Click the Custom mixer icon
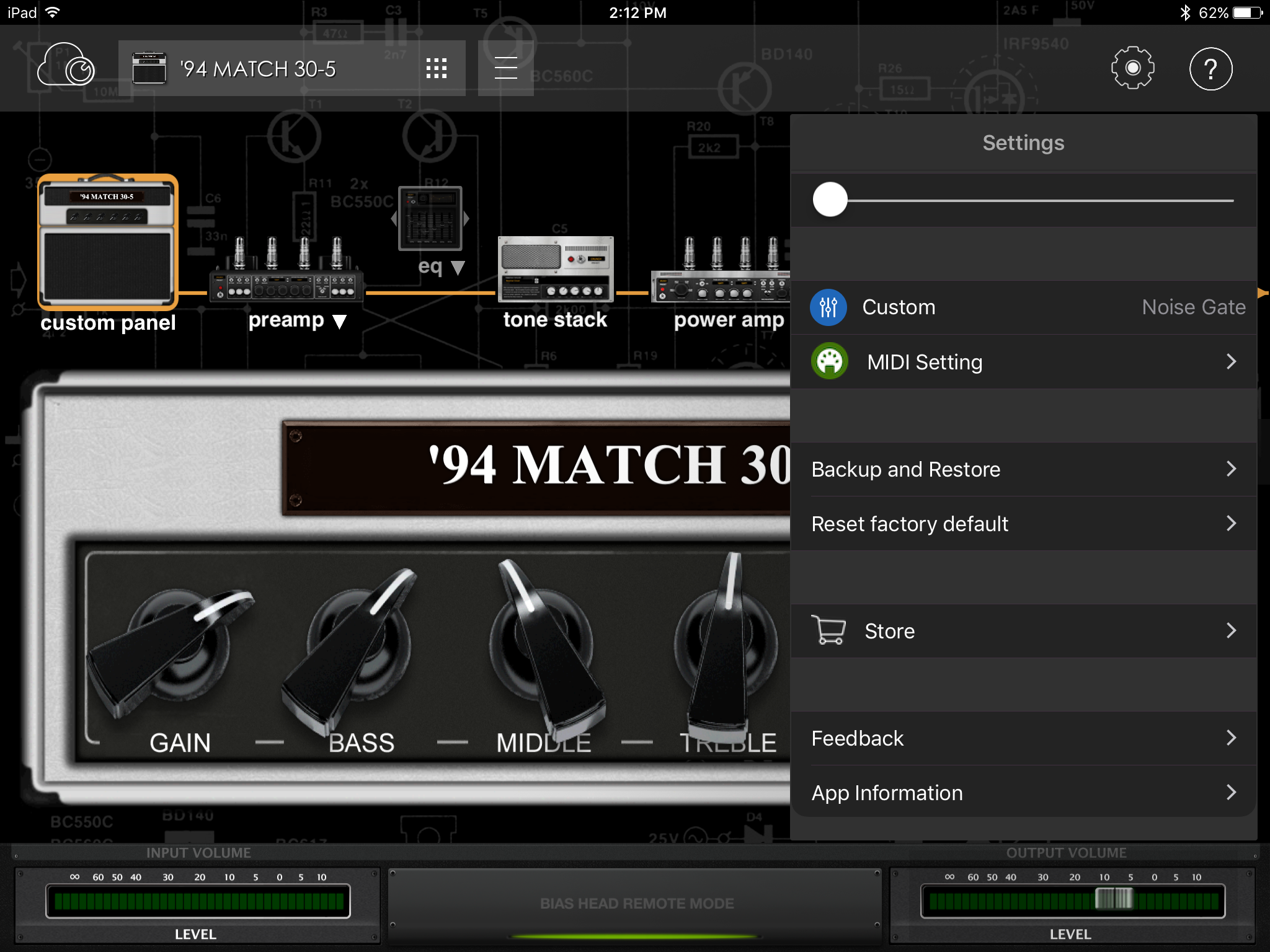The height and width of the screenshot is (952, 1270). pyautogui.click(x=828, y=307)
